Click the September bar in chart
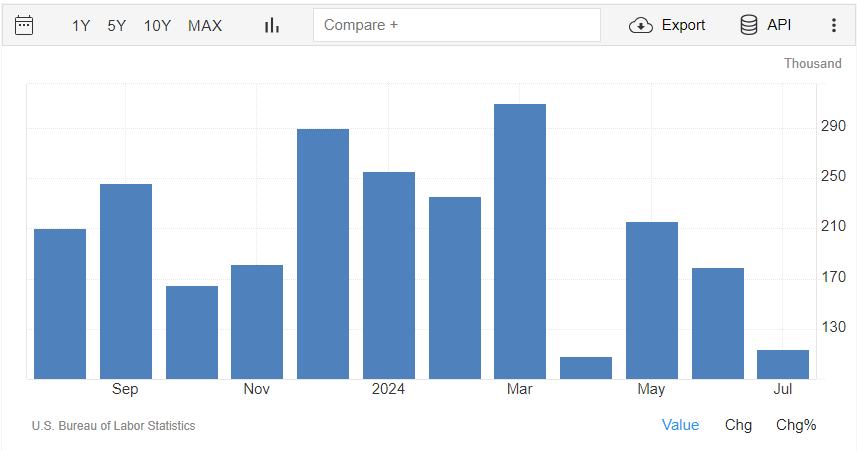Viewport: 857px width, 451px height. (x=126, y=280)
